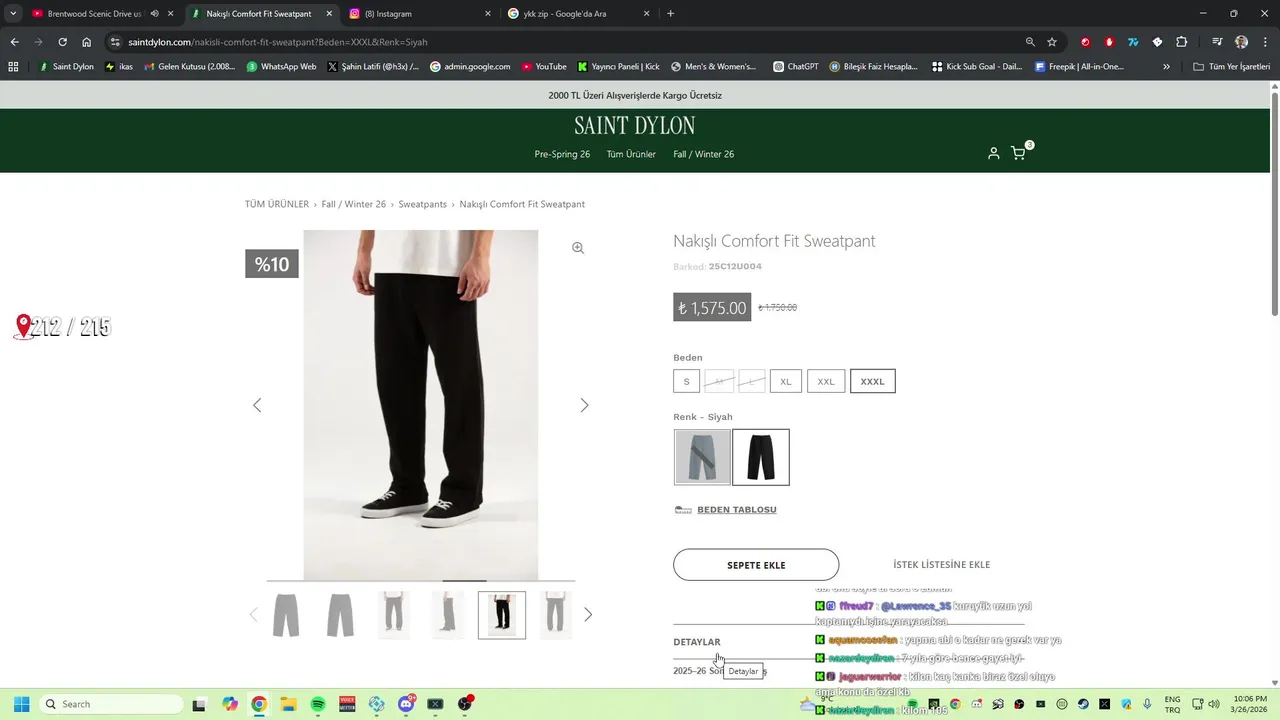Screen dimensions: 1280x720
Task: Open Chrome three-dot menu
Action: coord(1264,42)
